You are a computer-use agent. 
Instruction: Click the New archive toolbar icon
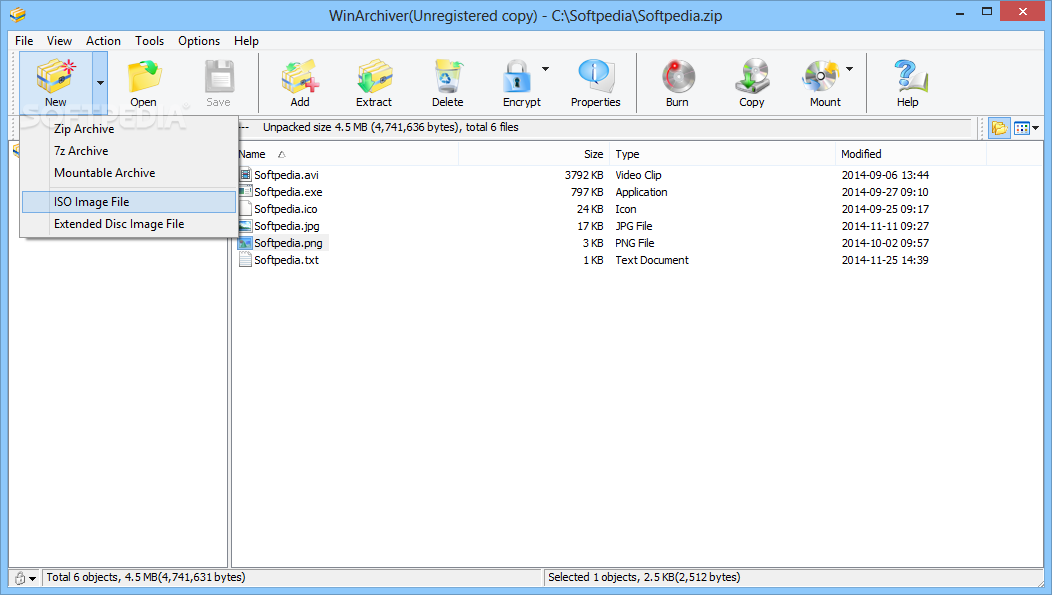(x=56, y=76)
